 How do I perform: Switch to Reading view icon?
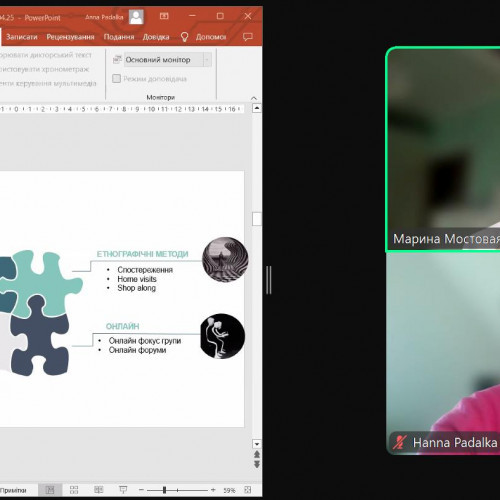pyautogui.click(x=99, y=490)
